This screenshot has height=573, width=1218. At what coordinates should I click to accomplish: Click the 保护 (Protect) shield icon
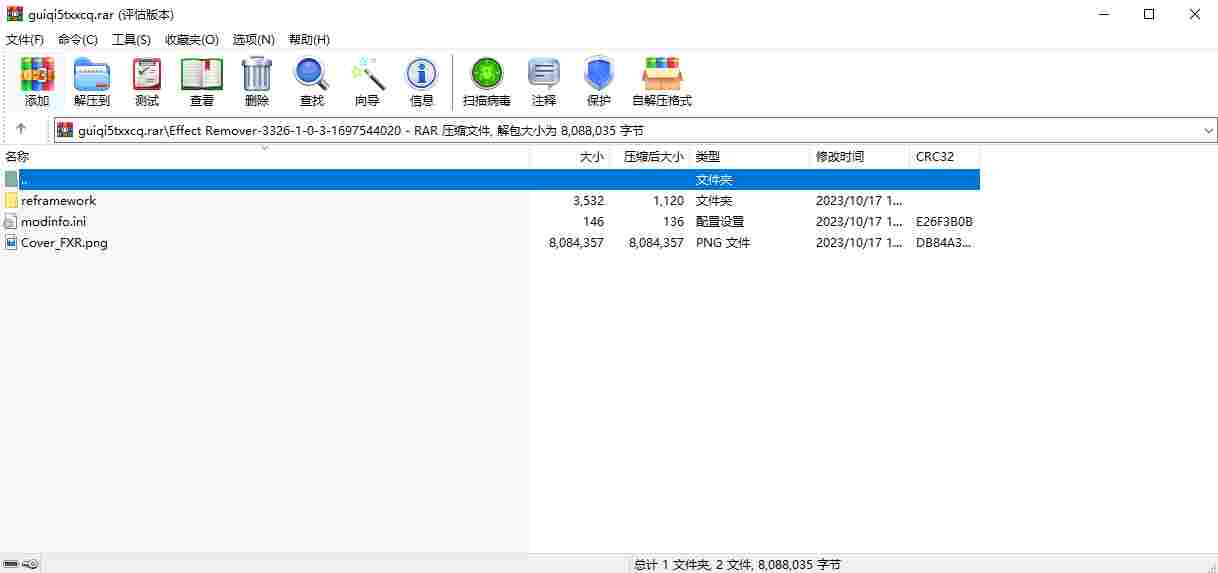pyautogui.click(x=599, y=74)
